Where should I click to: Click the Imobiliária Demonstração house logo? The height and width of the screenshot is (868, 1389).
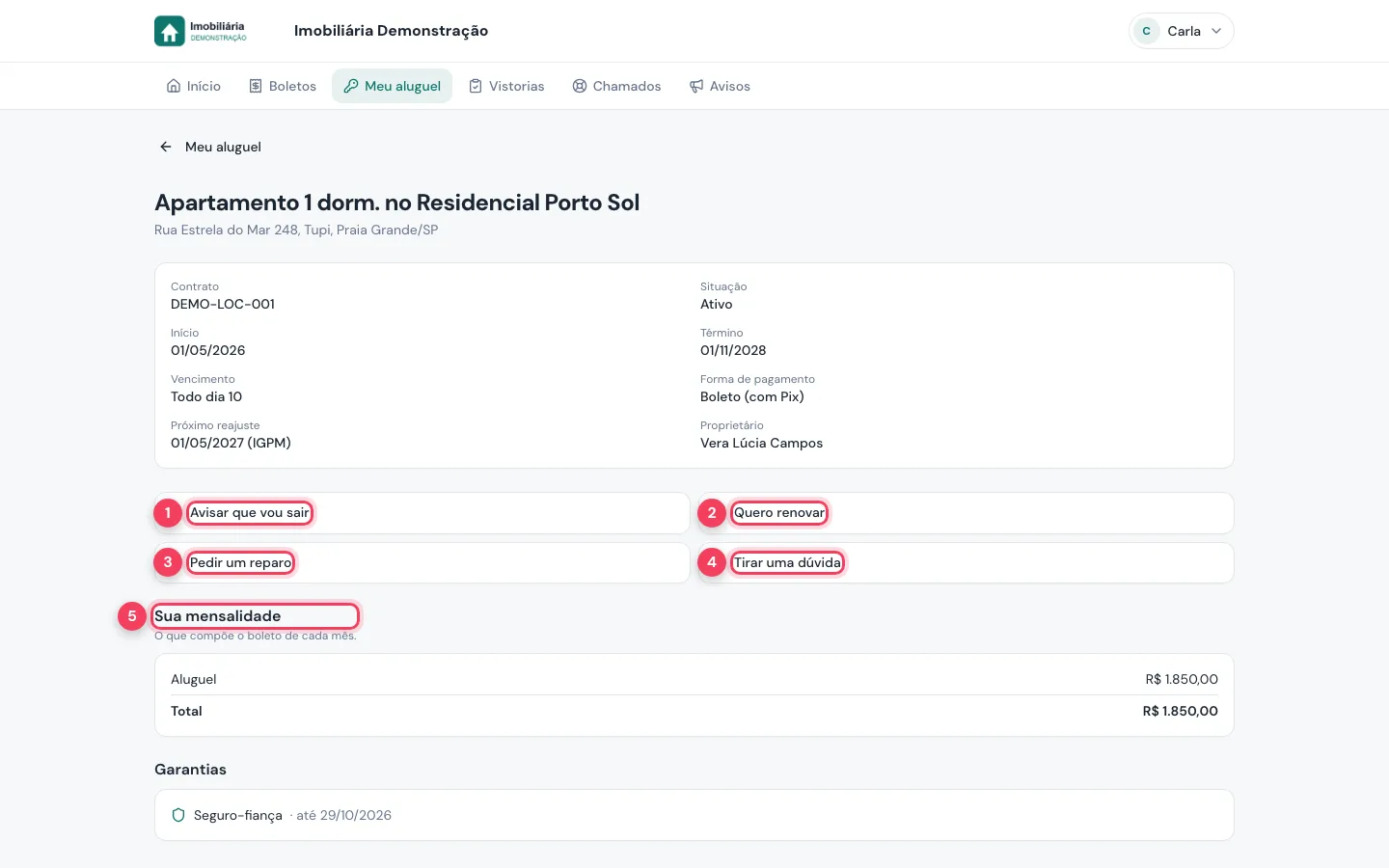click(x=170, y=31)
